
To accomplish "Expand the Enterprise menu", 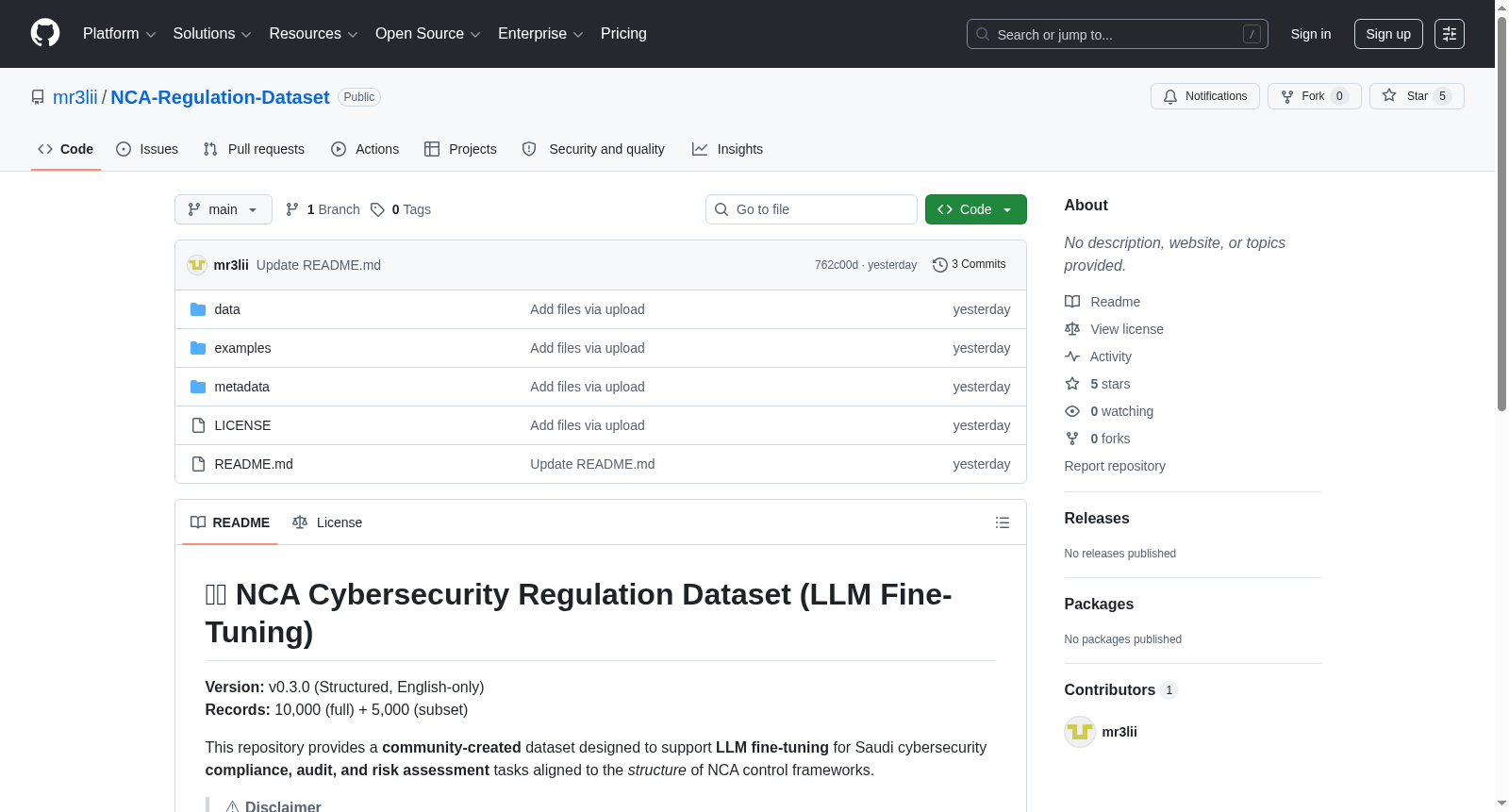I will point(540,34).
